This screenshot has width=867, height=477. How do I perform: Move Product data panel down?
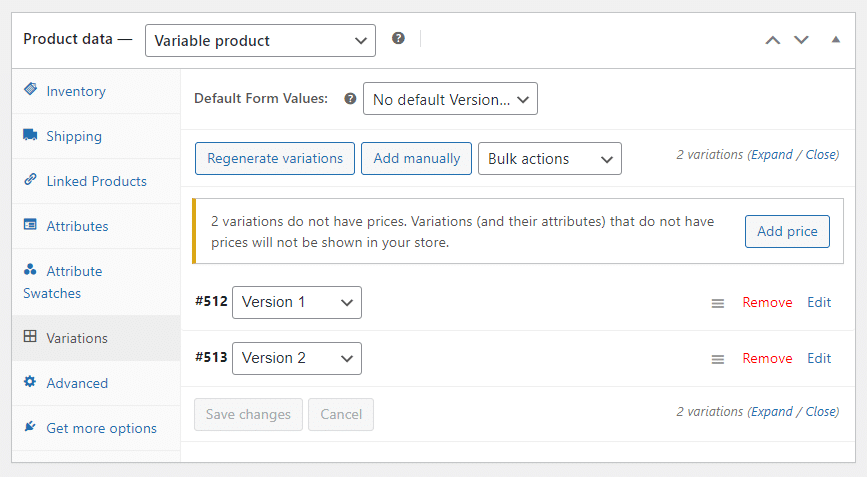point(801,40)
